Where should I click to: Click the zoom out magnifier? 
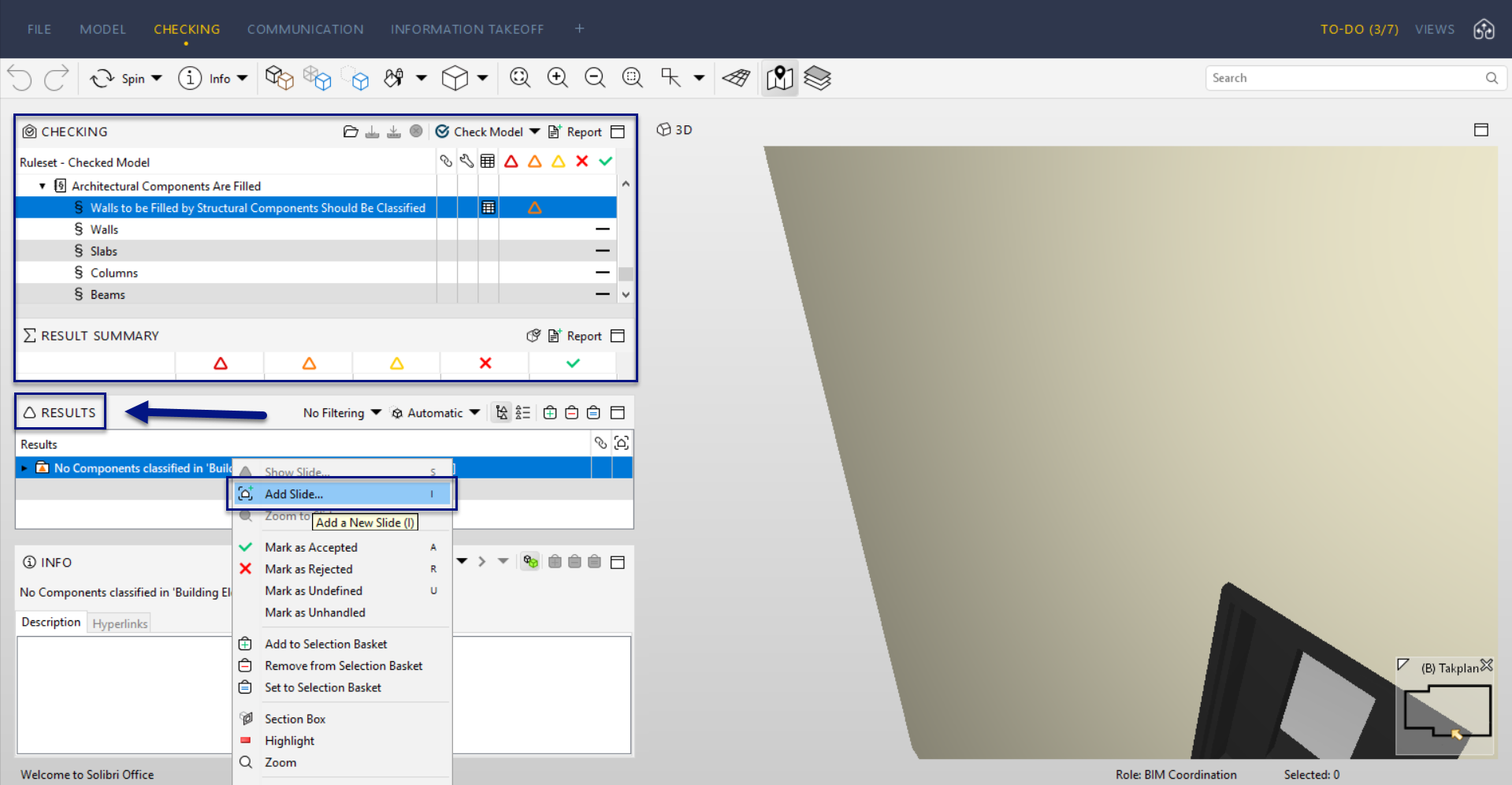coord(595,77)
